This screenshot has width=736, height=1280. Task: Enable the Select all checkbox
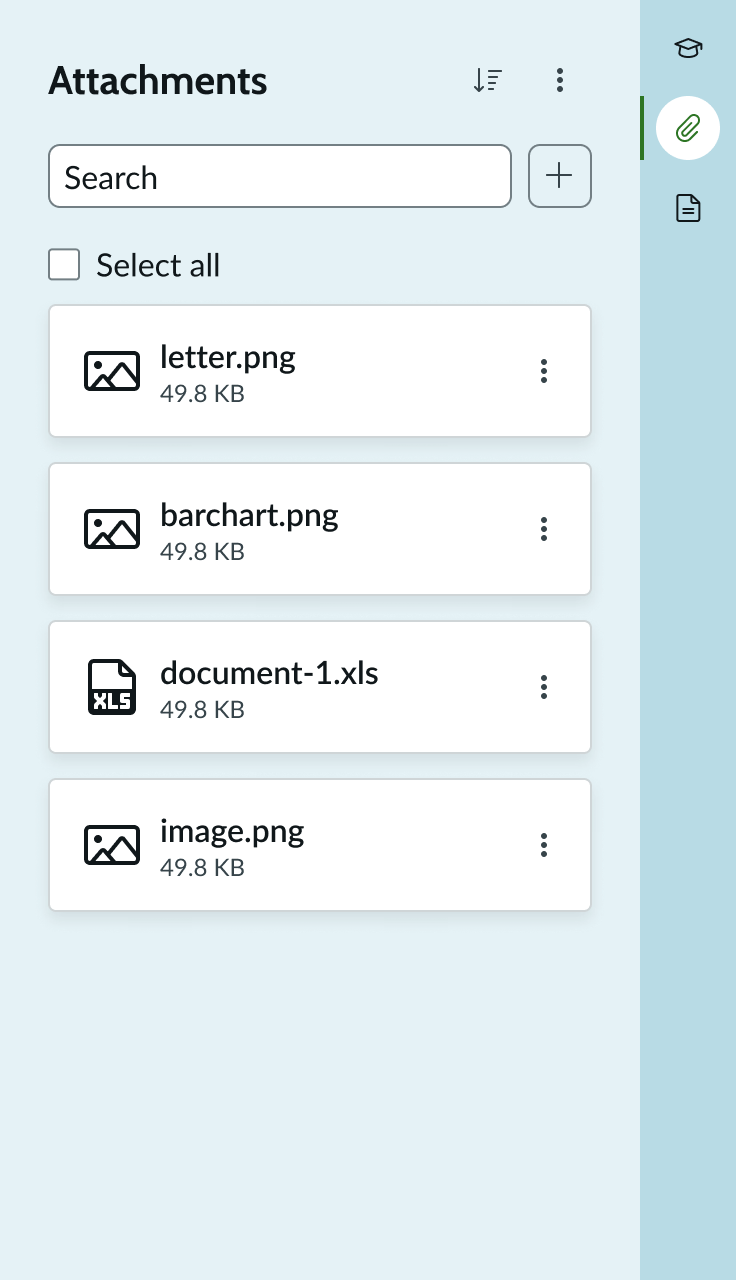(x=63, y=264)
